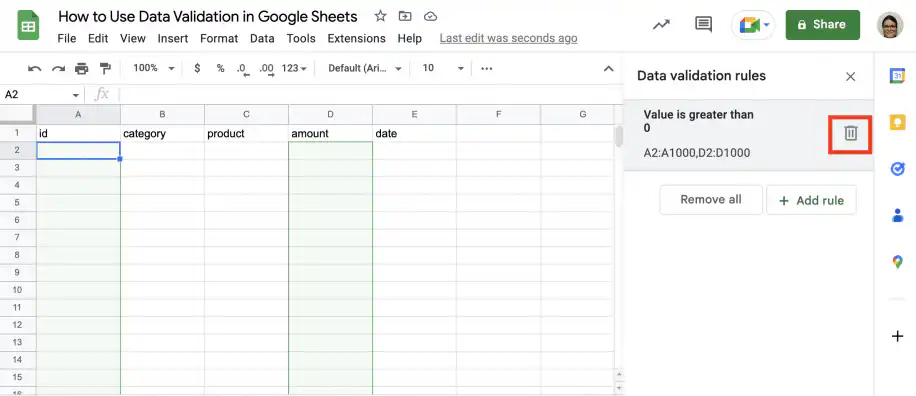This screenshot has height=396, width=916.
Task: Star this spreadsheet document
Action: [380, 16]
